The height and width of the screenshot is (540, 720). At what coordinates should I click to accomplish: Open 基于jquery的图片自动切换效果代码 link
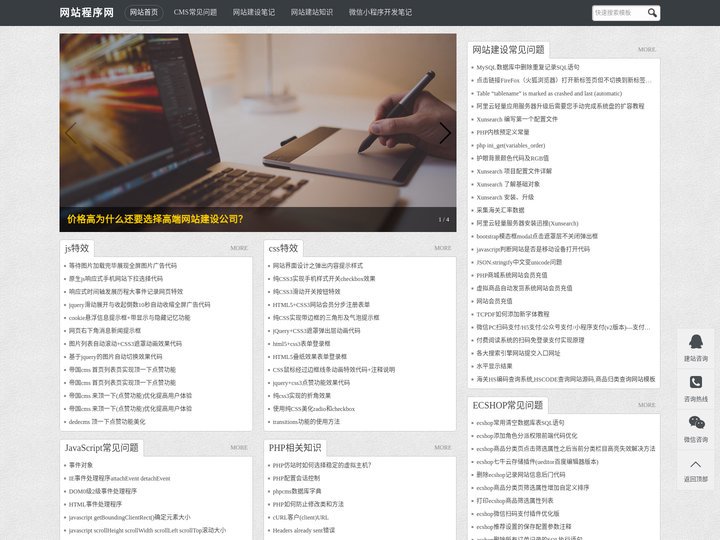point(115,356)
